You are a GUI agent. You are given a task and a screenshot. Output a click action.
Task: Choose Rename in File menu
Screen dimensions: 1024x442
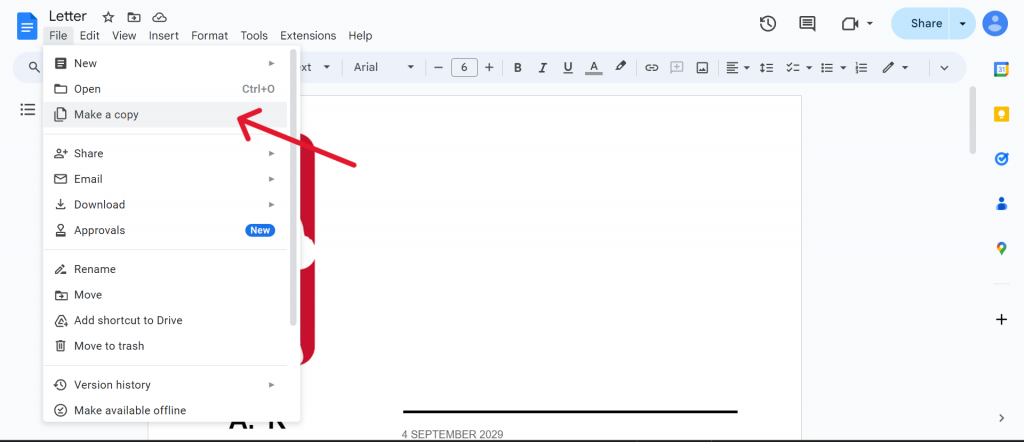coord(165,269)
